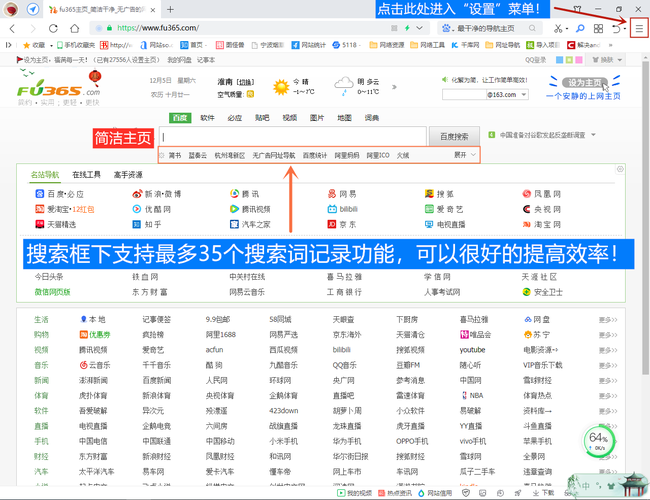This screenshot has height=500, width=650.
Task: Go back with the back arrow
Action: [x=12, y=28]
